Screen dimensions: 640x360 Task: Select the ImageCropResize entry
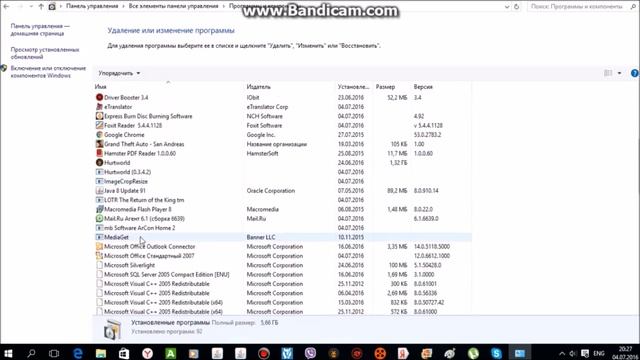pos(282,181)
